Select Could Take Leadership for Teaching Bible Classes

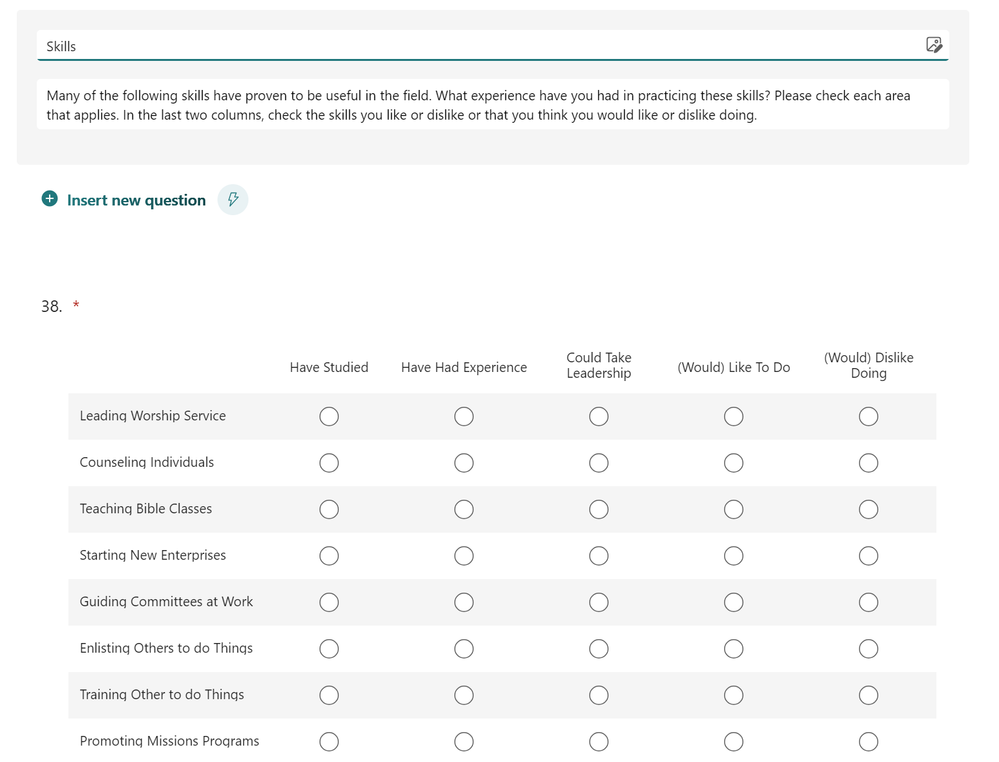click(599, 509)
